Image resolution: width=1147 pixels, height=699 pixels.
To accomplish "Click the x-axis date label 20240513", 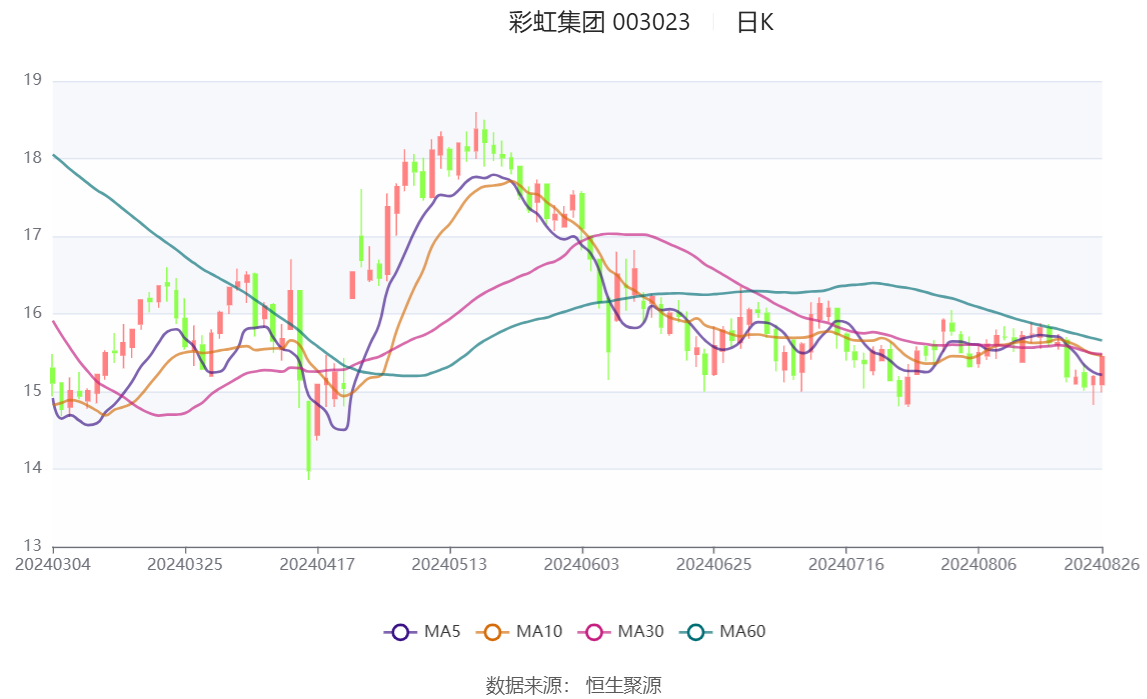I will pos(449,564).
